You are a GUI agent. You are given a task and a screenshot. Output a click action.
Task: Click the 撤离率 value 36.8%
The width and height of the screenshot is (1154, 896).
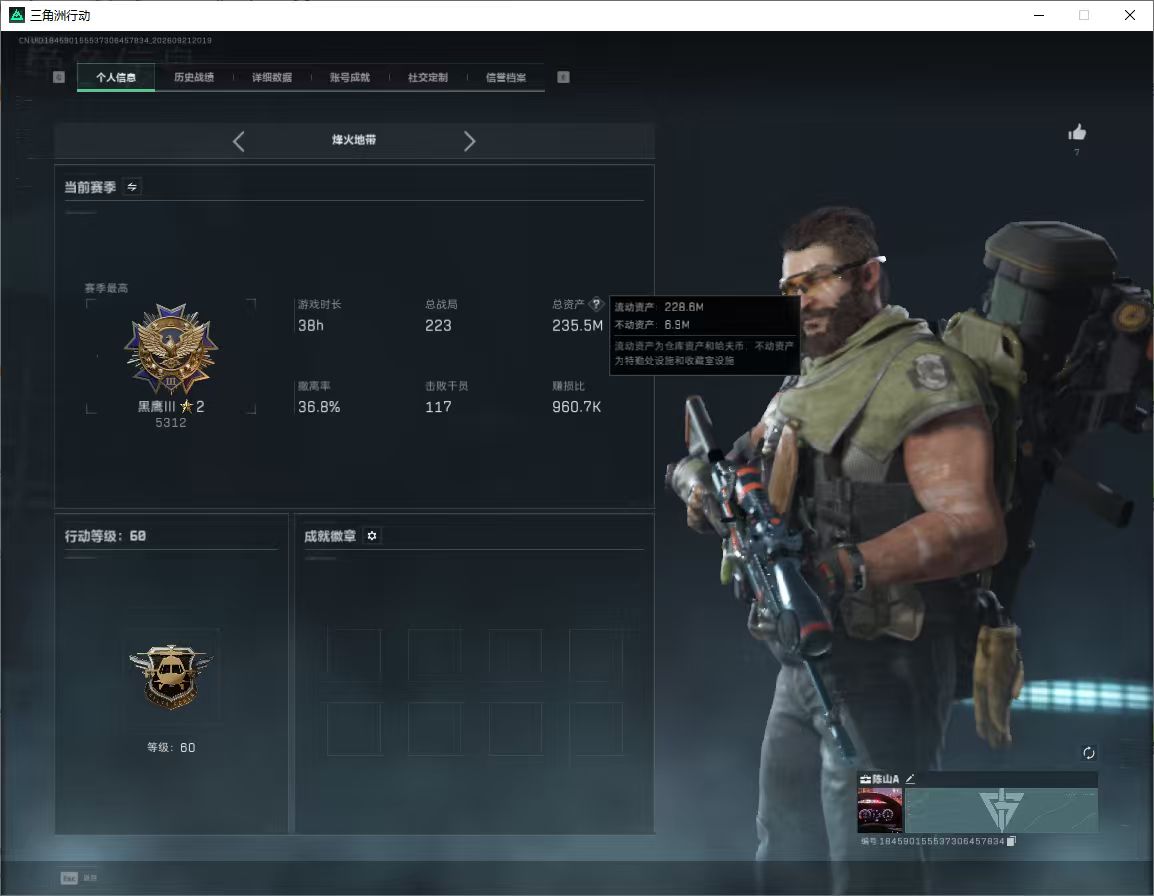tap(319, 406)
